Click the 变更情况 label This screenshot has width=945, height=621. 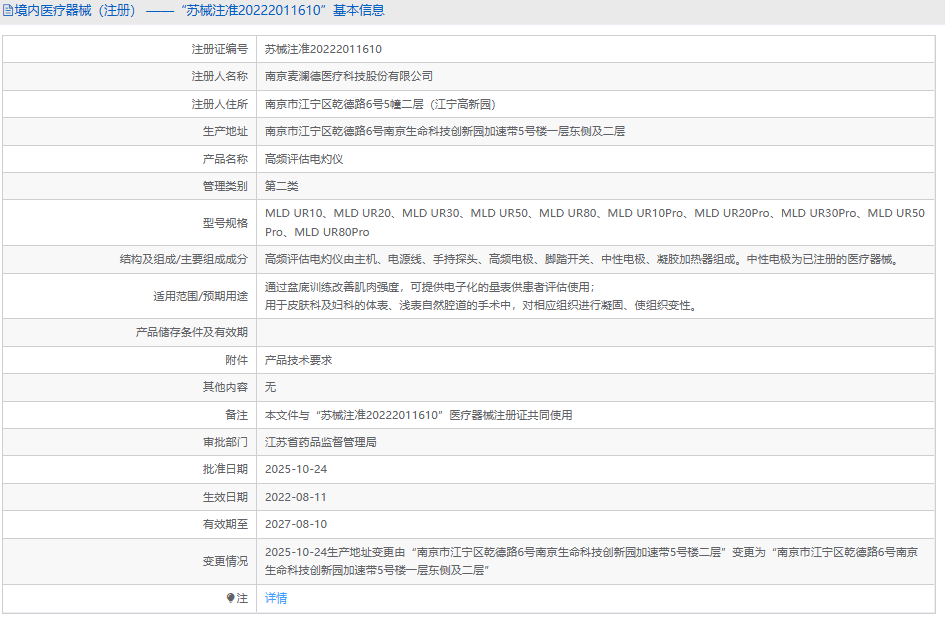pos(225,561)
